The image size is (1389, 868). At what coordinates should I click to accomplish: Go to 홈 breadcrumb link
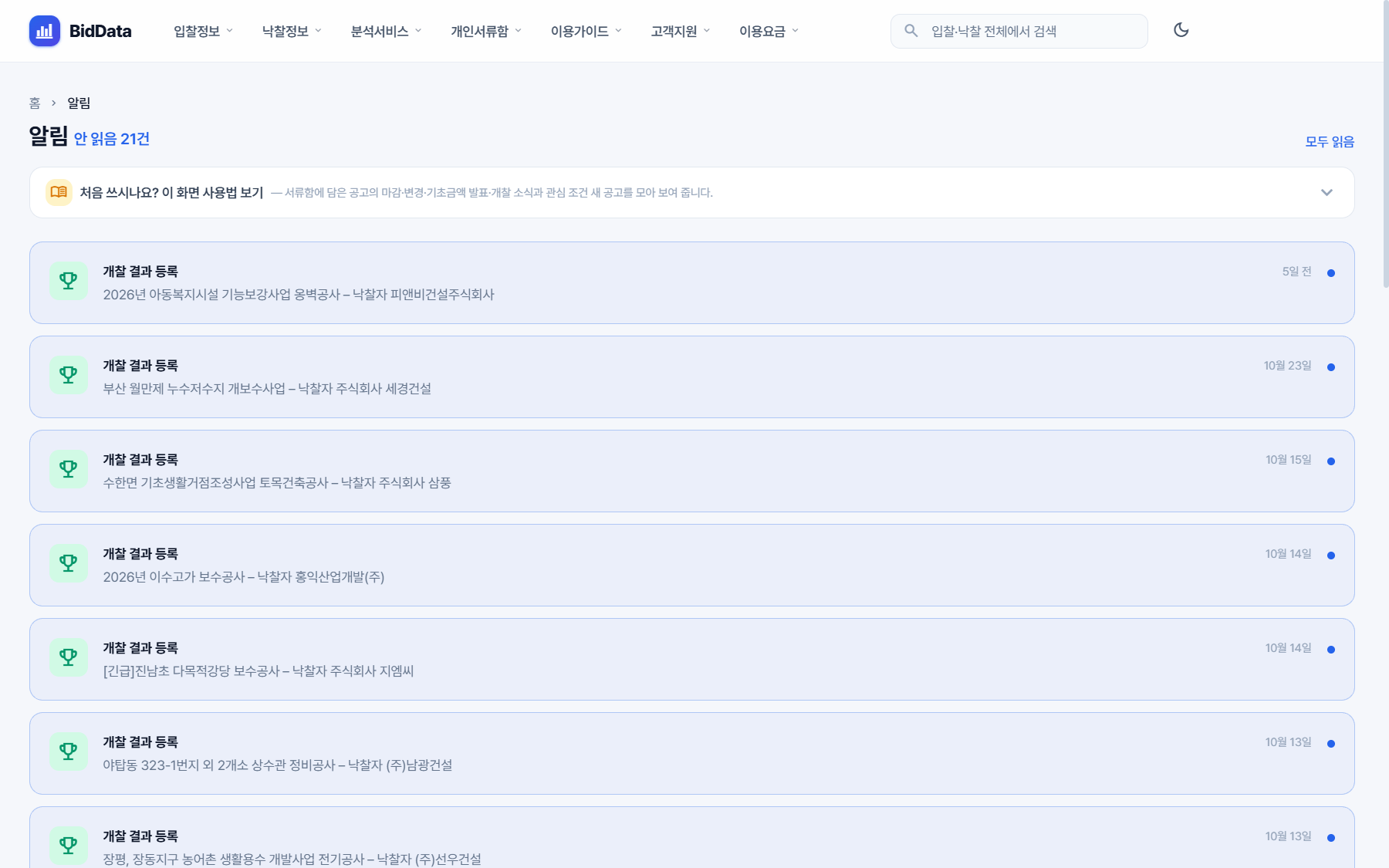(35, 103)
